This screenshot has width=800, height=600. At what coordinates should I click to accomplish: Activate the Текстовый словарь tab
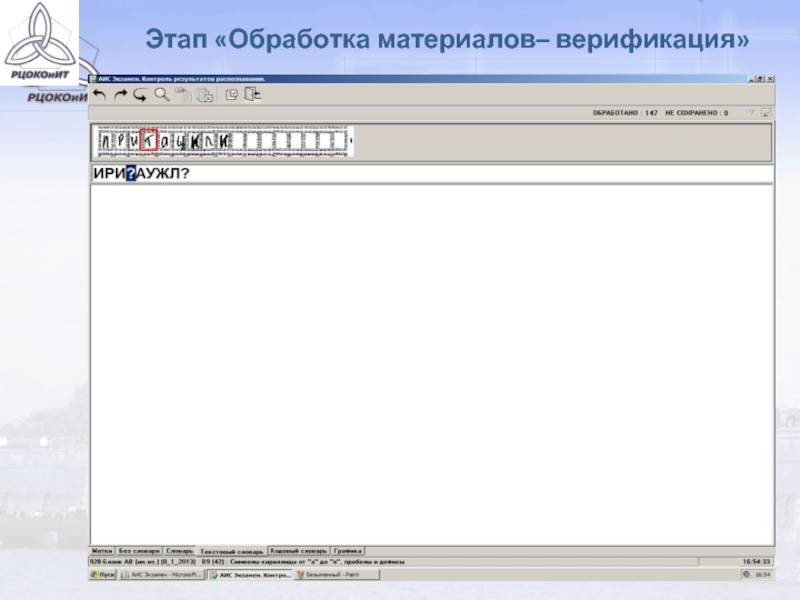point(232,552)
